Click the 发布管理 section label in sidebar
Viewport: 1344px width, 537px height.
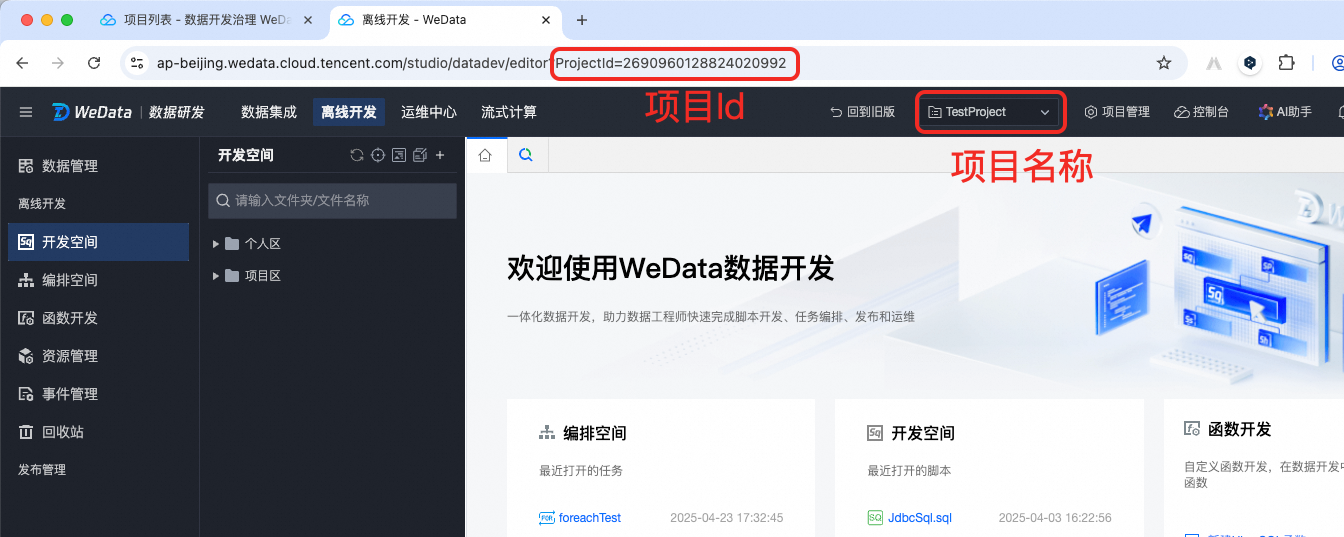pos(42,469)
